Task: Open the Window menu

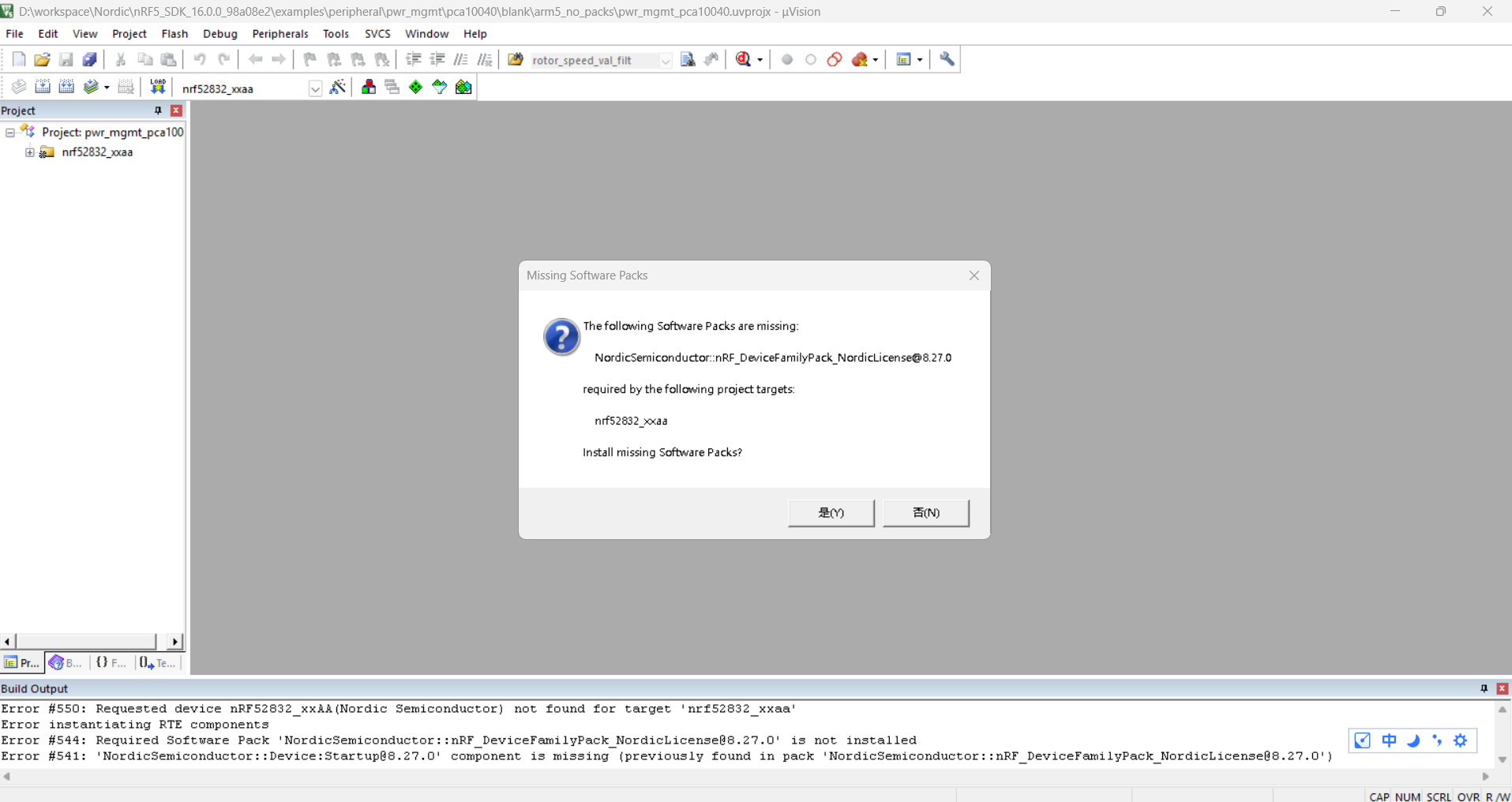Action: click(x=426, y=34)
